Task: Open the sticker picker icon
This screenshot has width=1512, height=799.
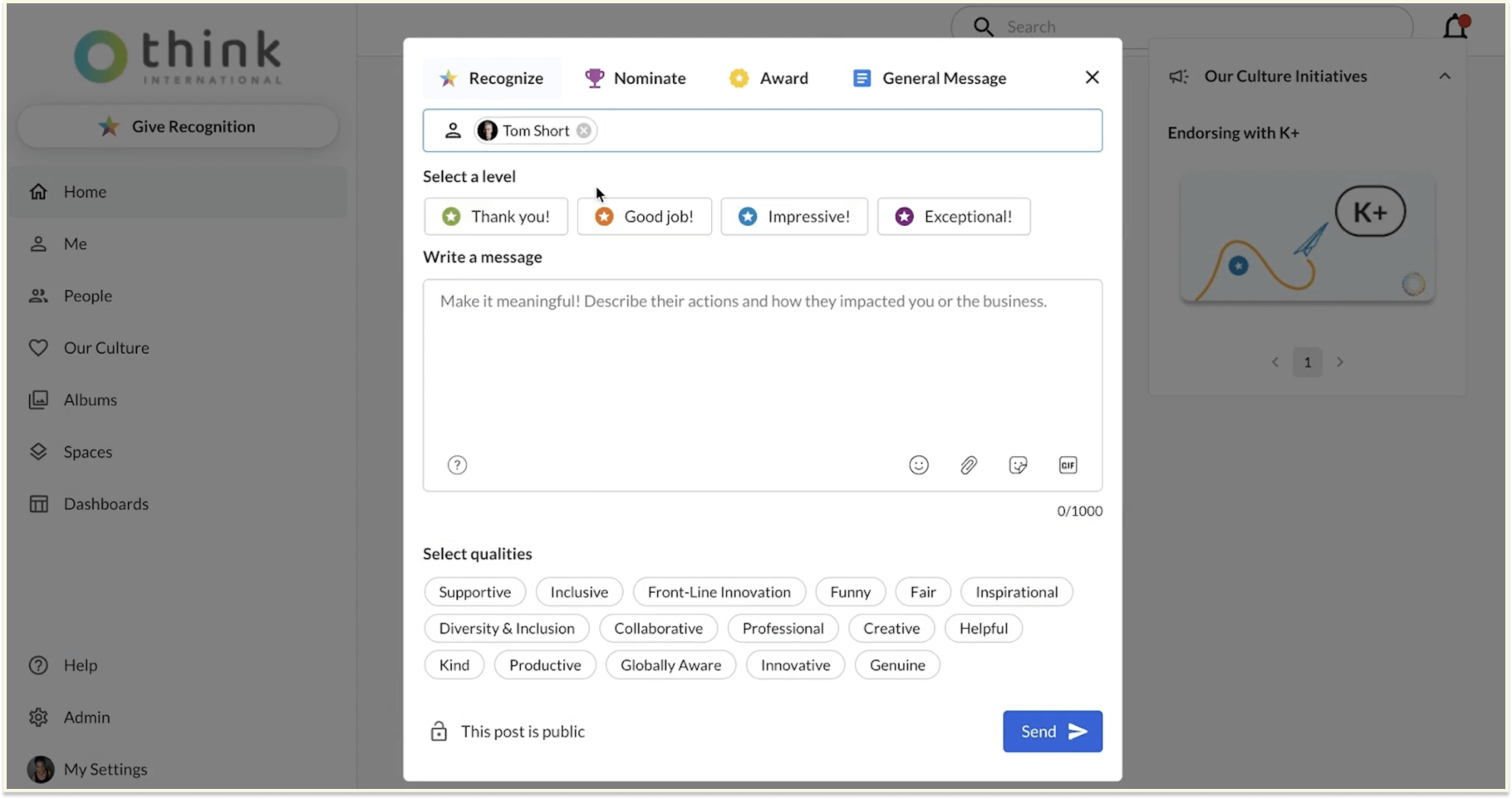Action: (1018, 465)
